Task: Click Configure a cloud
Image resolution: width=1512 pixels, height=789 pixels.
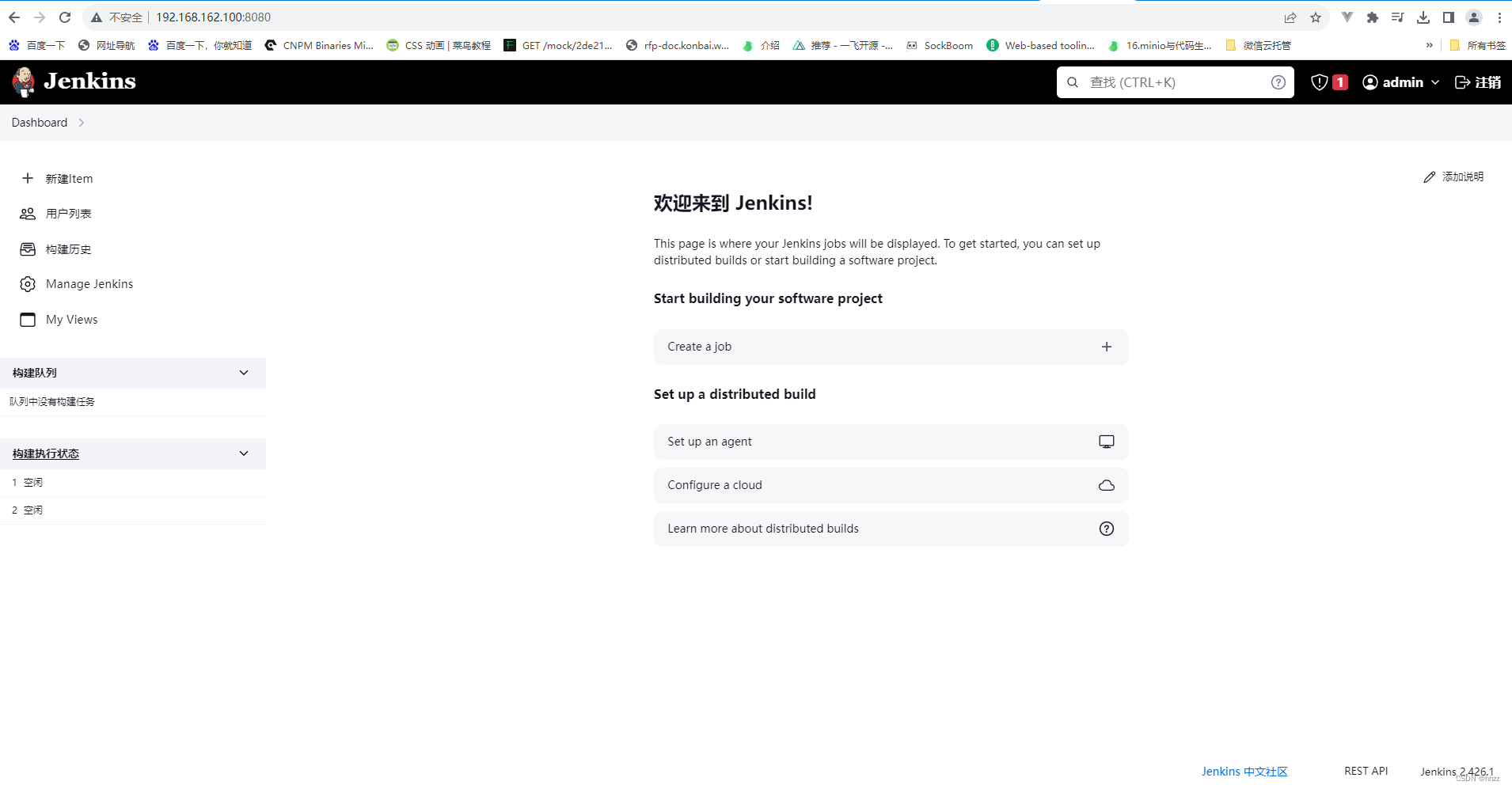Action: (891, 485)
